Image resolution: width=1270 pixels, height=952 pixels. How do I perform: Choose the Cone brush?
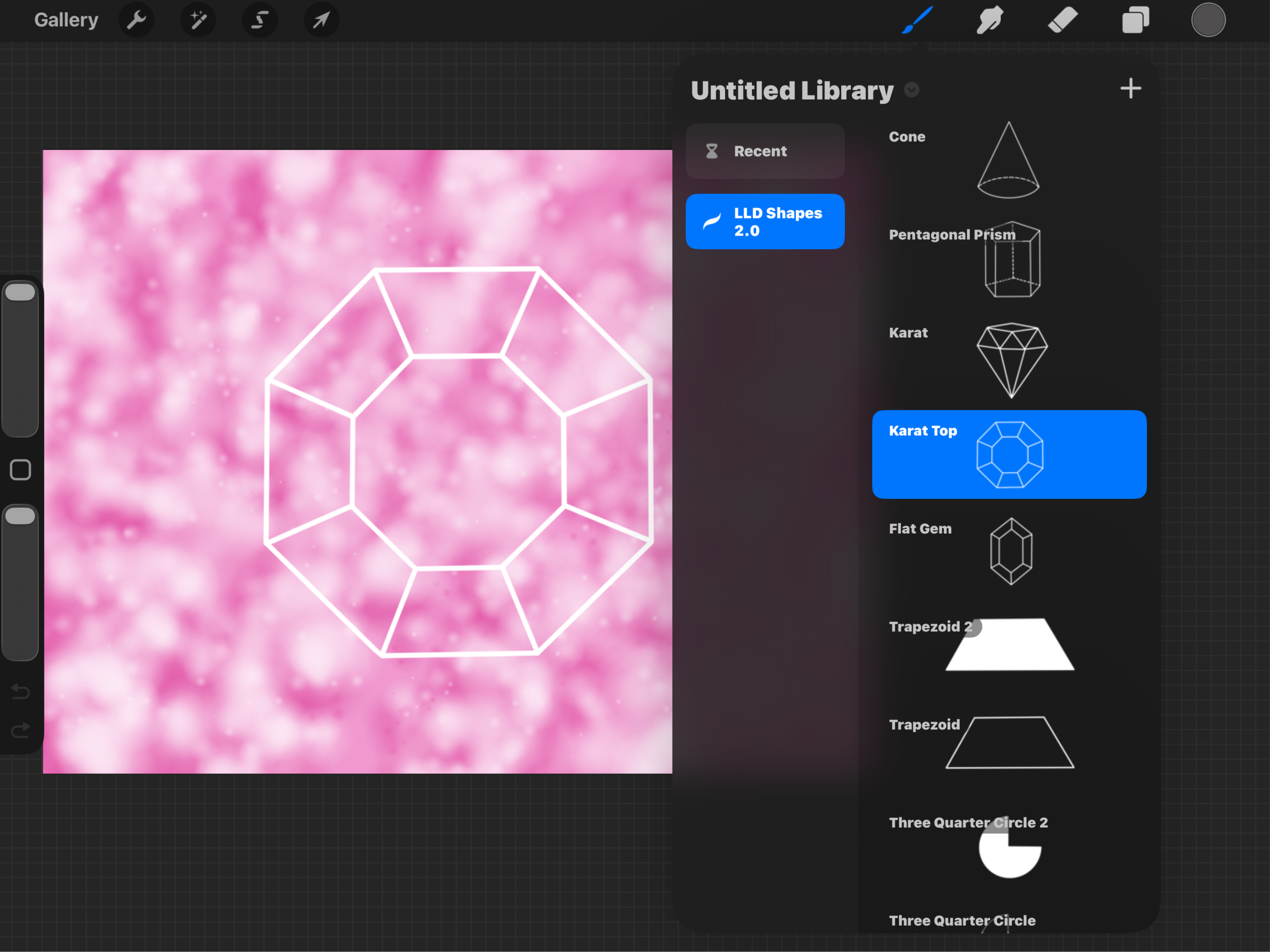click(x=1009, y=160)
